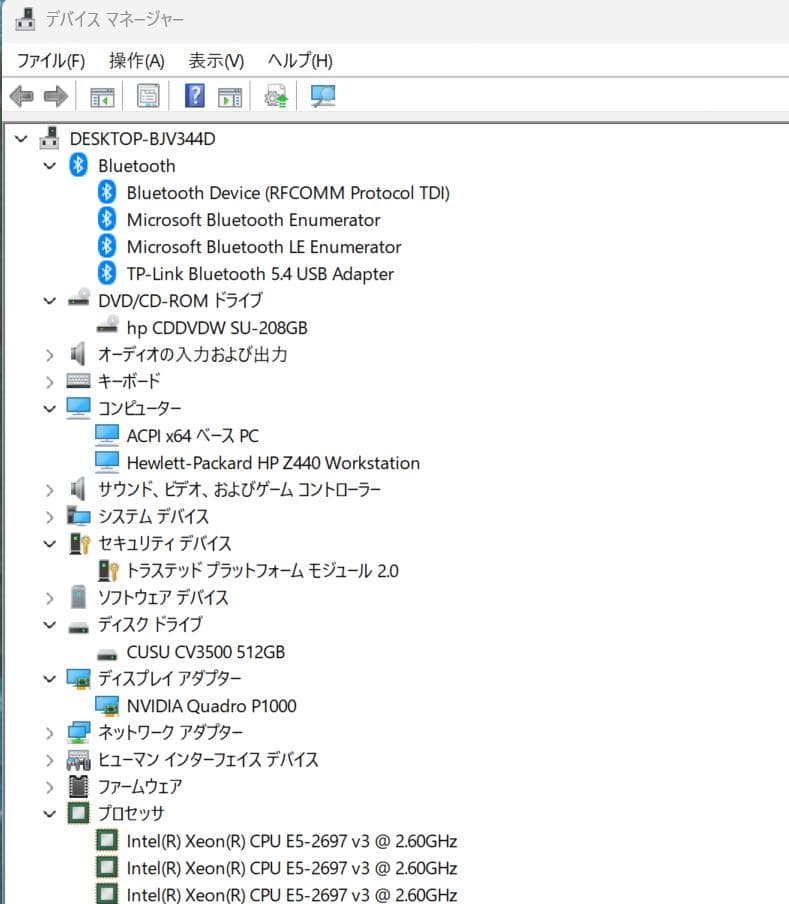Viewport: 789px width, 904px height.
Task: Collapse the コンピューター category
Action: [50, 409]
